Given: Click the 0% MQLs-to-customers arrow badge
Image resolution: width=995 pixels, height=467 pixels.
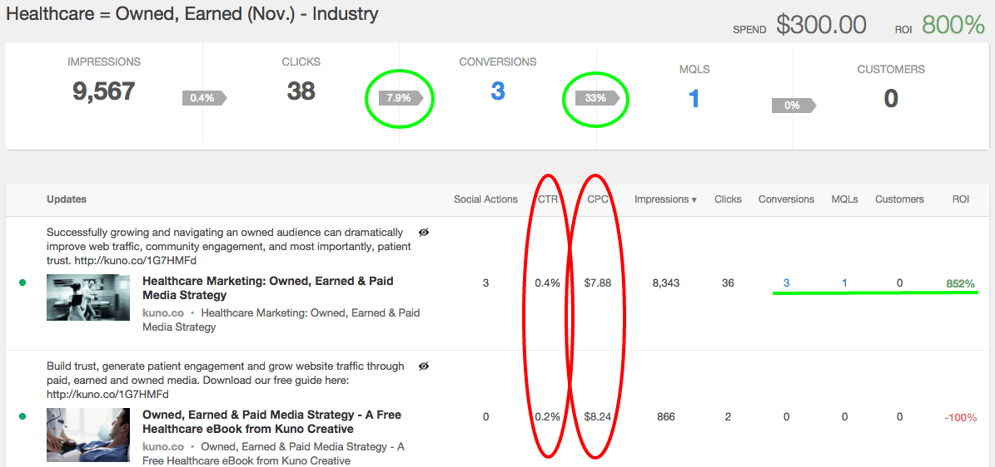Looking at the screenshot, I should [792, 104].
